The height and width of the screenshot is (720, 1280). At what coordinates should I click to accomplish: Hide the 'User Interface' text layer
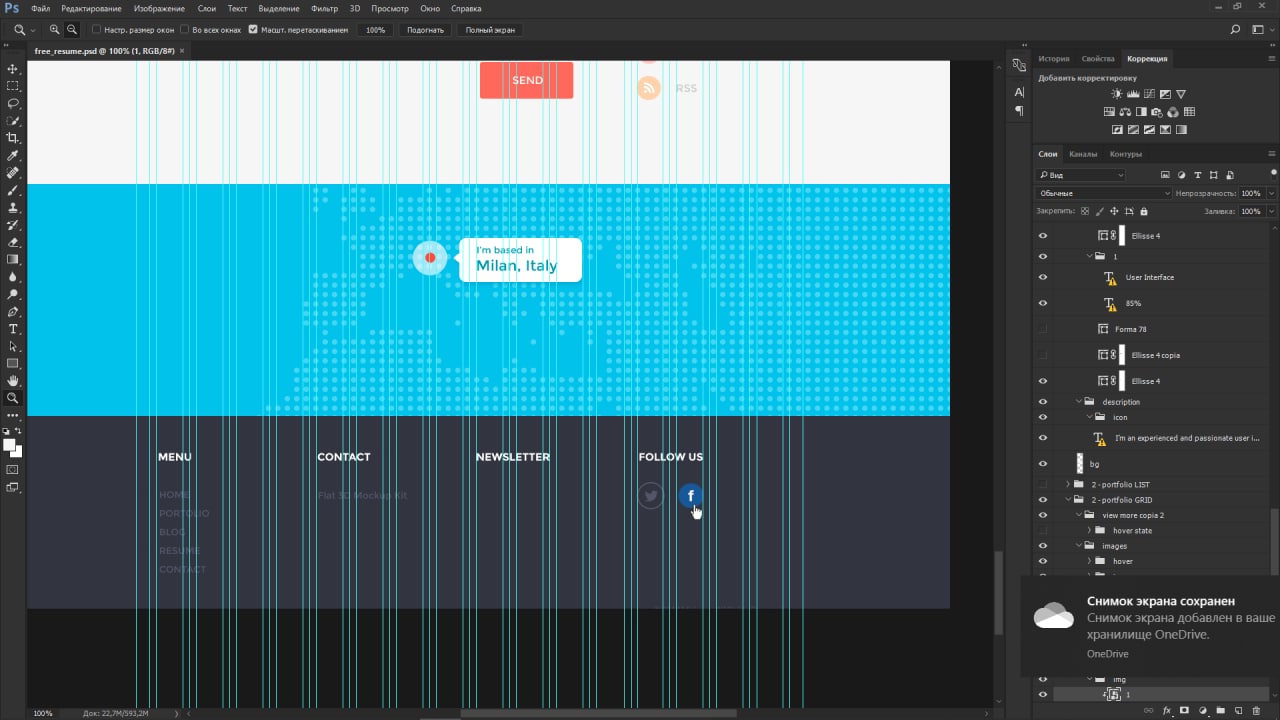click(1043, 277)
